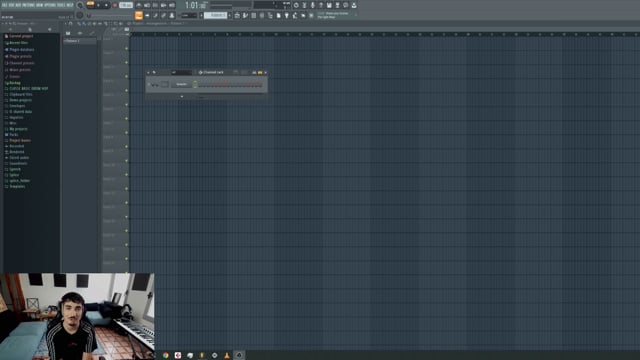
Task: Open the FILE menu
Action: tap(5, 5)
